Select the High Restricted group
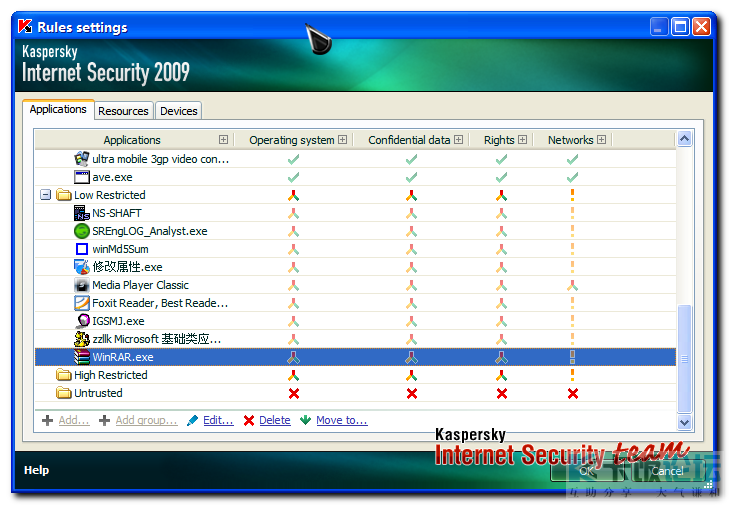The height and width of the screenshot is (505, 729). tap(355, 375)
